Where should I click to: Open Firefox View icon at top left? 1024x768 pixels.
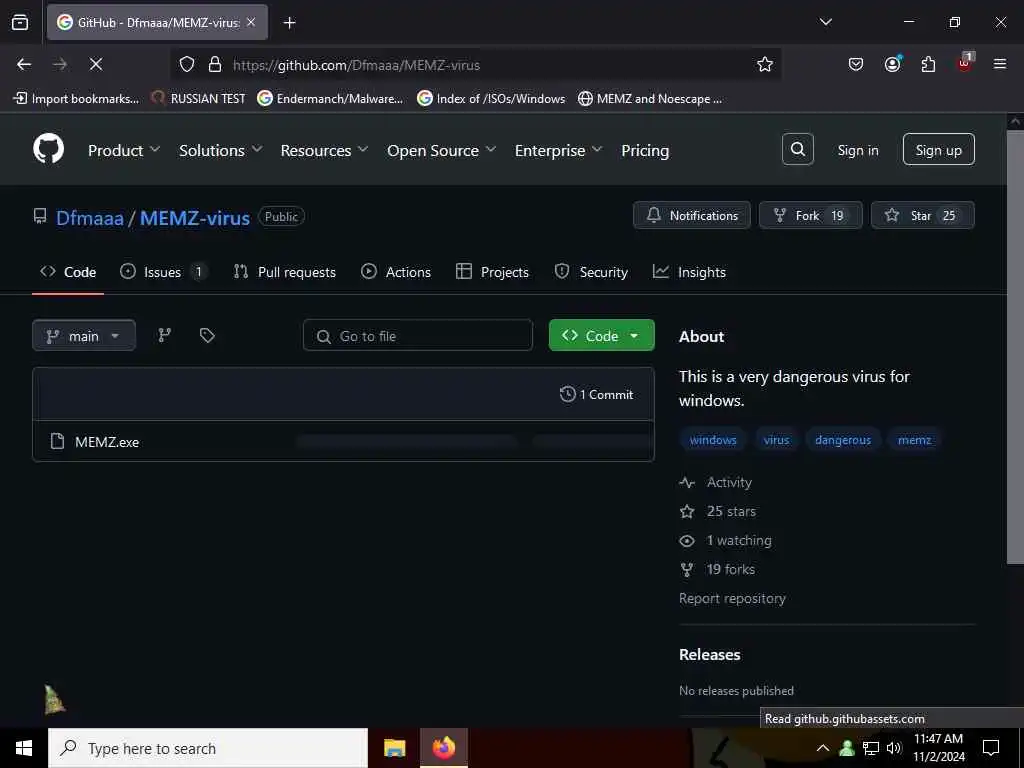tap(20, 22)
